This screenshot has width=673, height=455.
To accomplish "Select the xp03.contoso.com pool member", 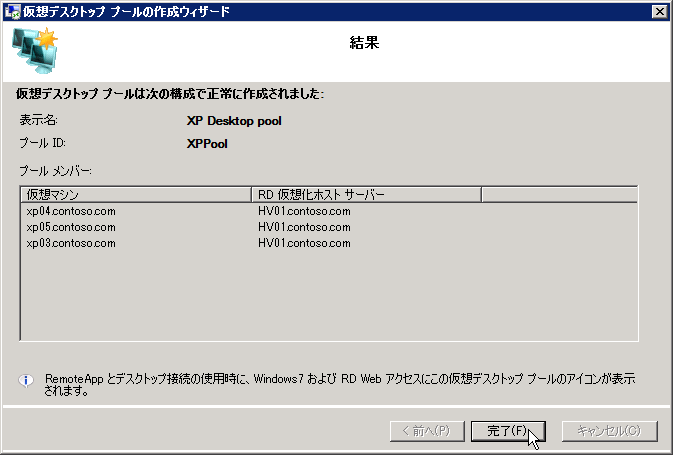I will pyautogui.click(x=71, y=243).
